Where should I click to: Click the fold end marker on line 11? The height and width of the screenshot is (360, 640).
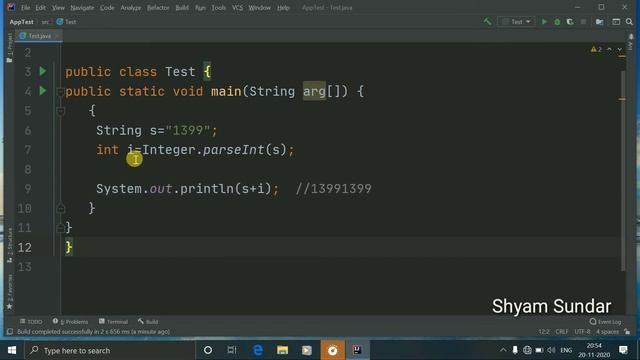(x=60, y=228)
